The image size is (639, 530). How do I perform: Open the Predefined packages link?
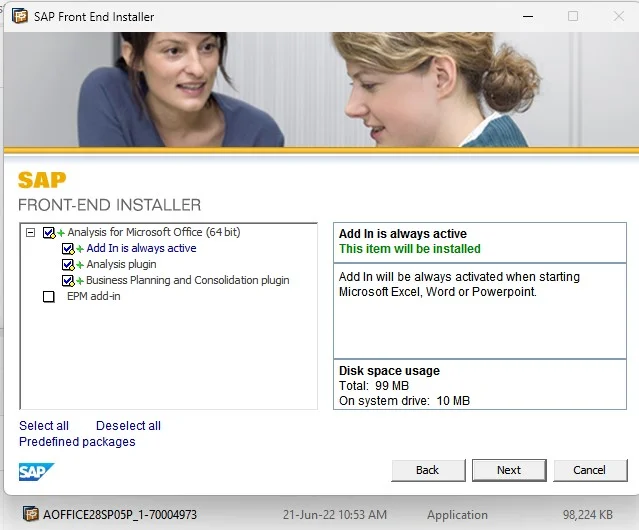(77, 442)
